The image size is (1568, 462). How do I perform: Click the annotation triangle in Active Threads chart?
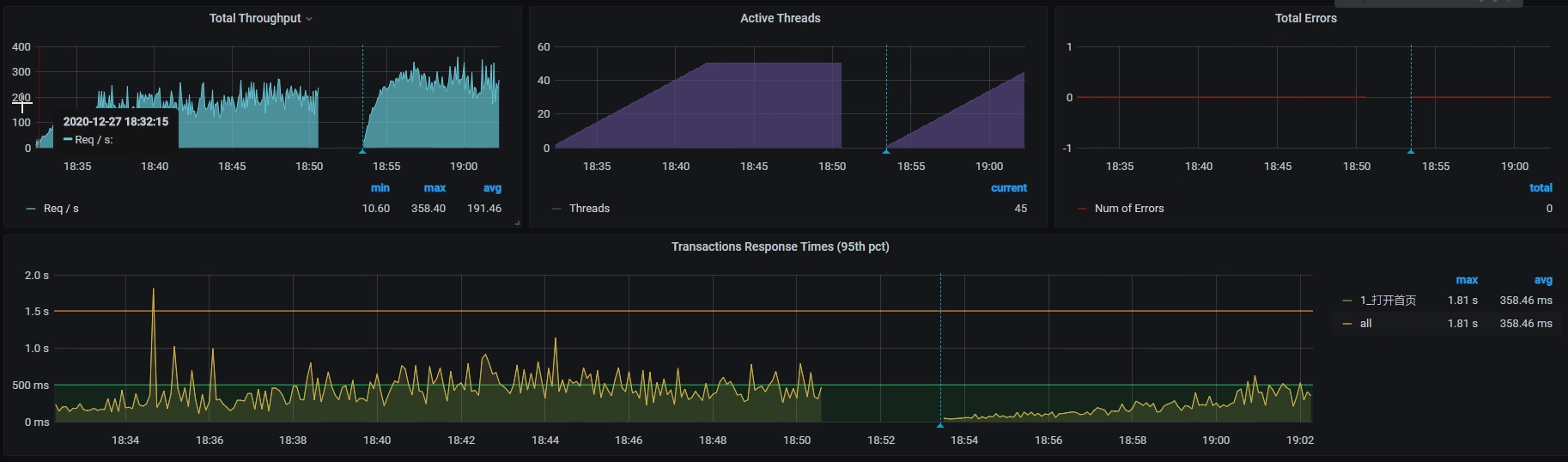pyautogui.click(x=886, y=151)
